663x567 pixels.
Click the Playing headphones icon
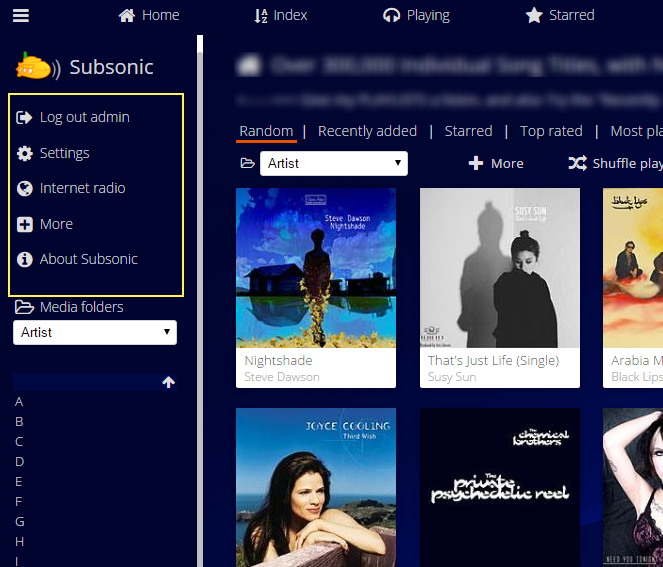click(392, 15)
